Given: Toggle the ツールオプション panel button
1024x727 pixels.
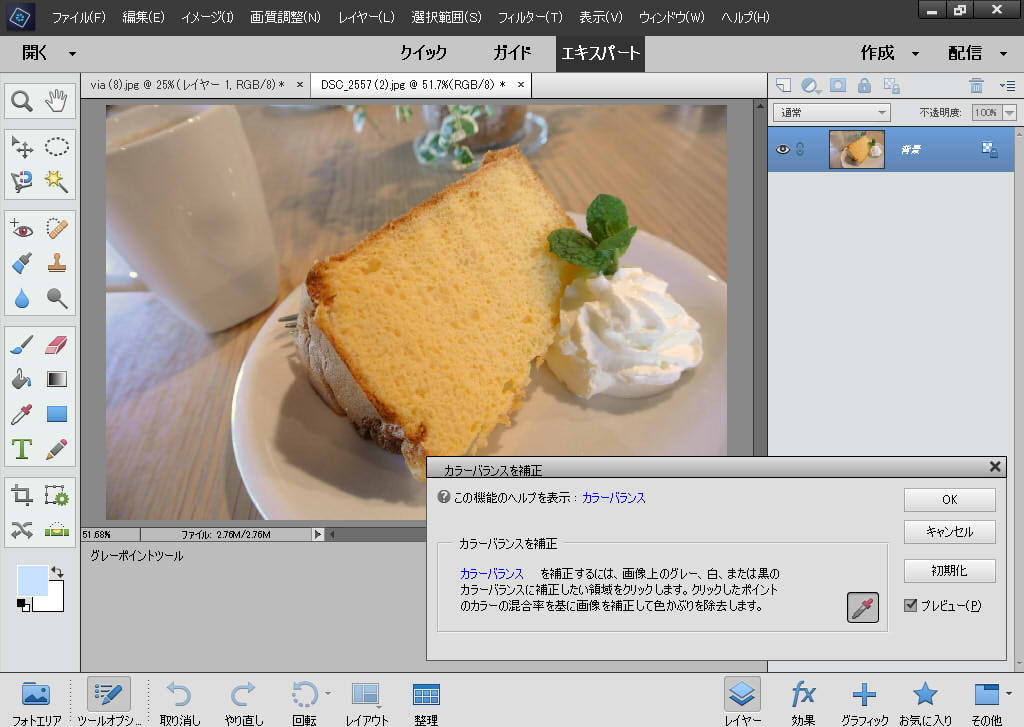Looking at the screenshot, I should point(108,702).
